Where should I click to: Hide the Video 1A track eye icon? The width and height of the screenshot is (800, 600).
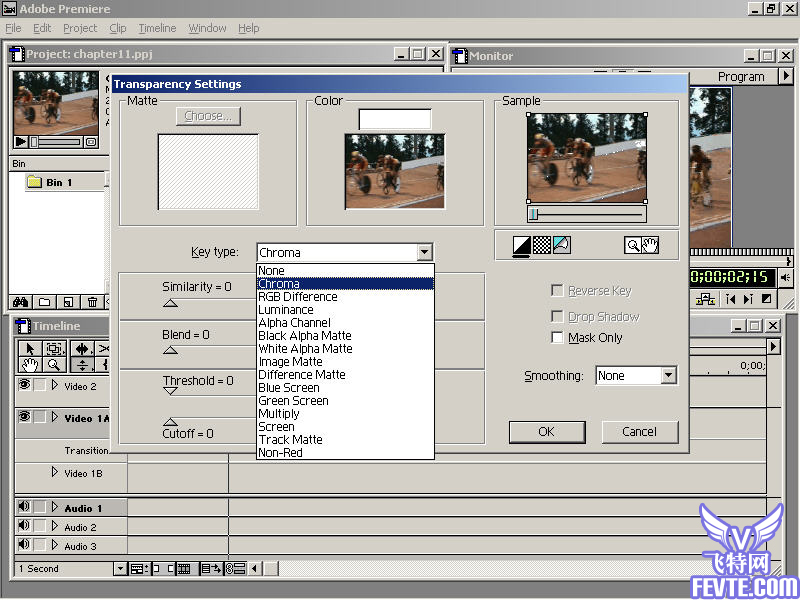[x=24, y=417]
